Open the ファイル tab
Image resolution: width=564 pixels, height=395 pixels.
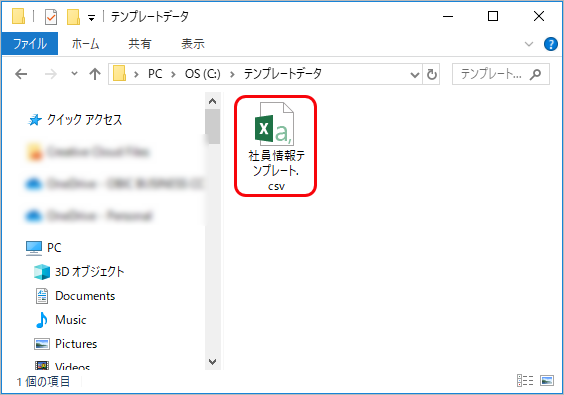(30, 44)
